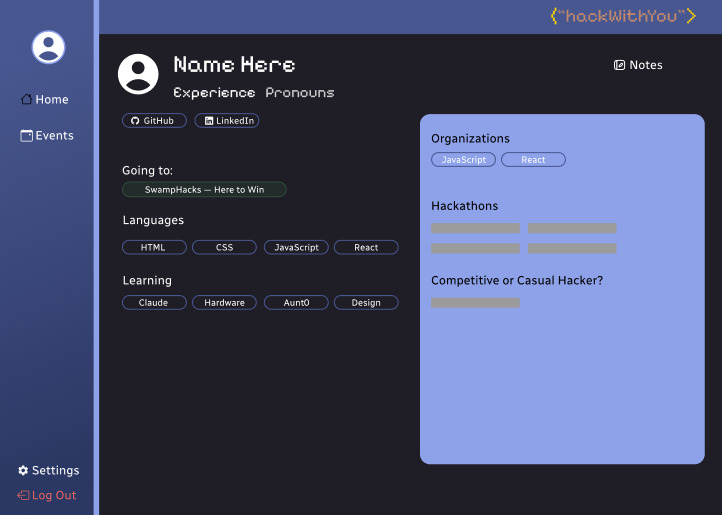Go to Home in sidebar
Image resolution: width=722 pixels, height=515 pixels.
45,99
